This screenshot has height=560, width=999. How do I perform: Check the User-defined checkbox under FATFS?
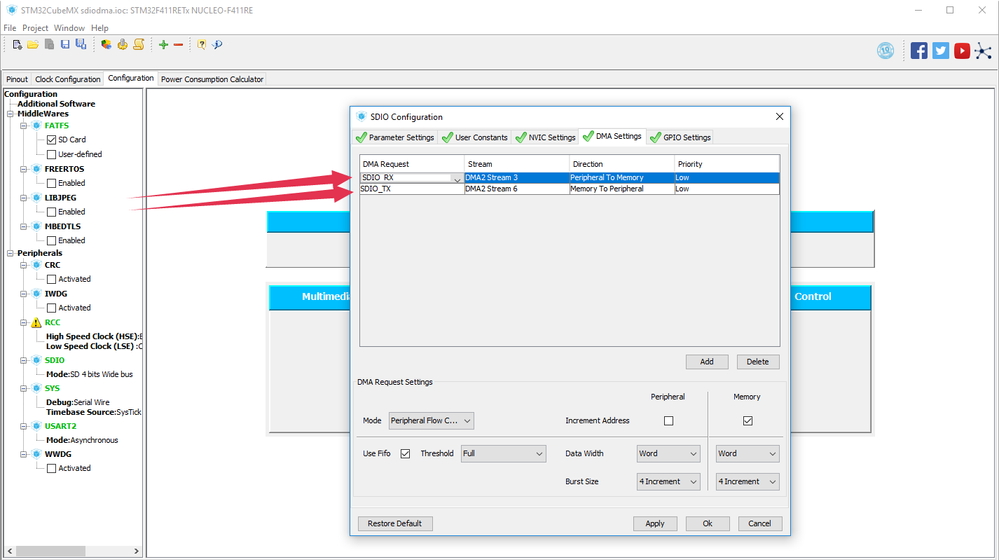point(52,154)
